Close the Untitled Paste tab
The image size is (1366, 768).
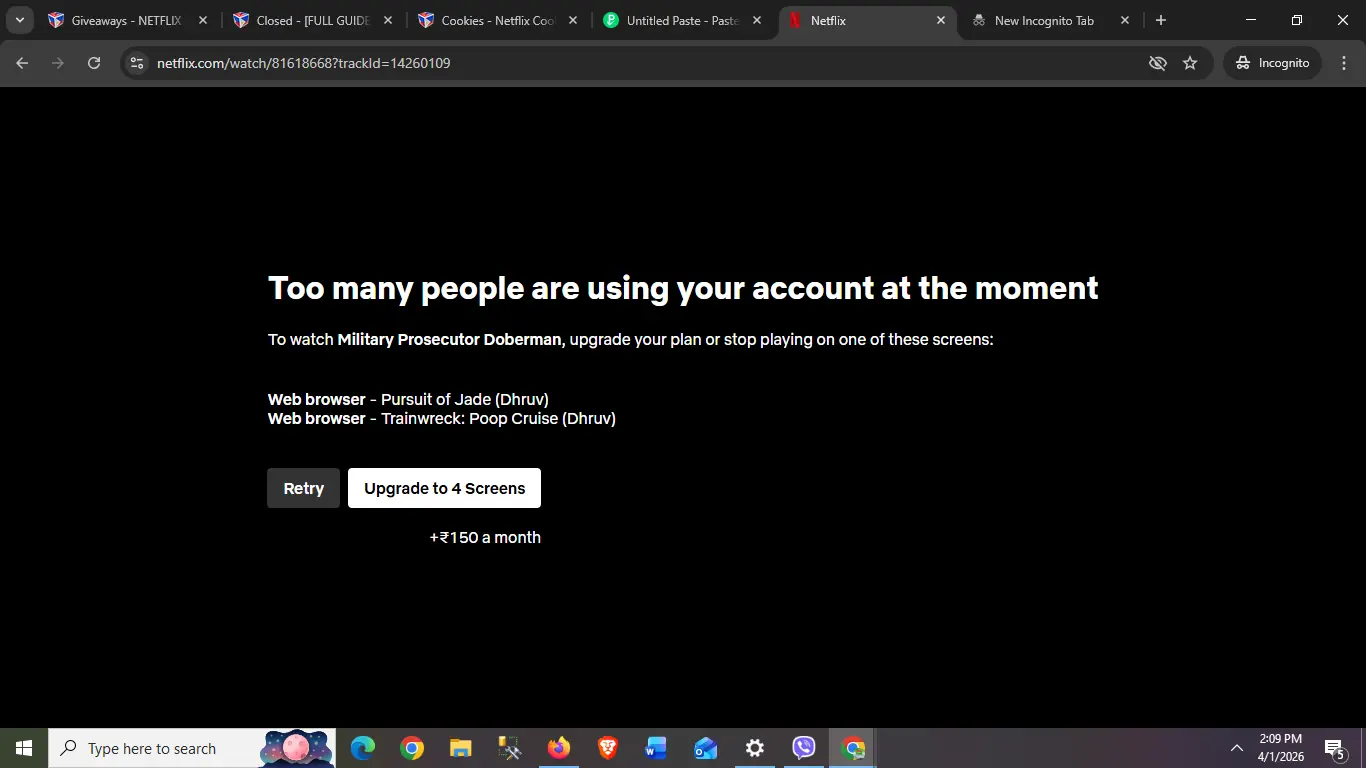757,20
